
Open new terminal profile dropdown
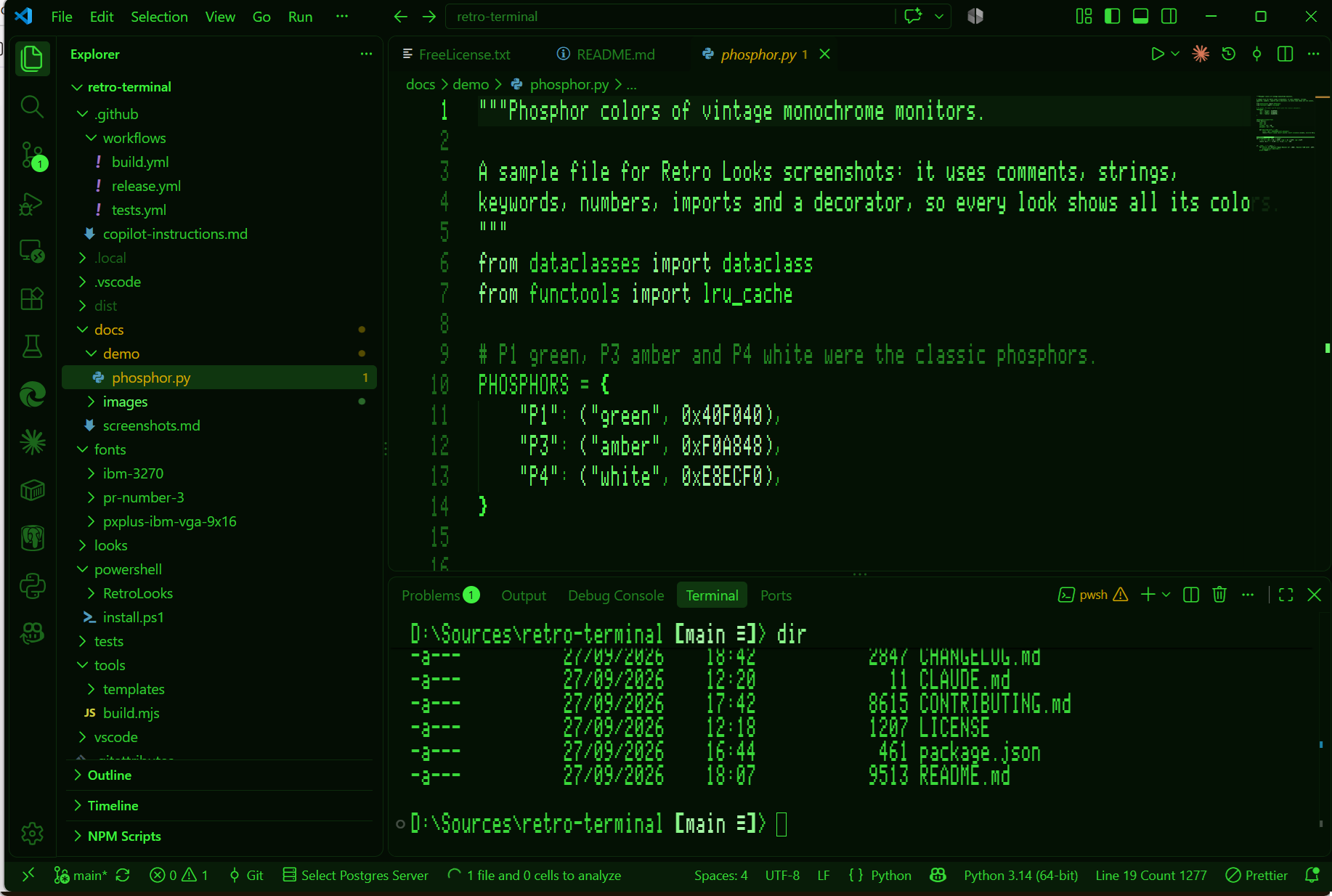point(1166,595)
